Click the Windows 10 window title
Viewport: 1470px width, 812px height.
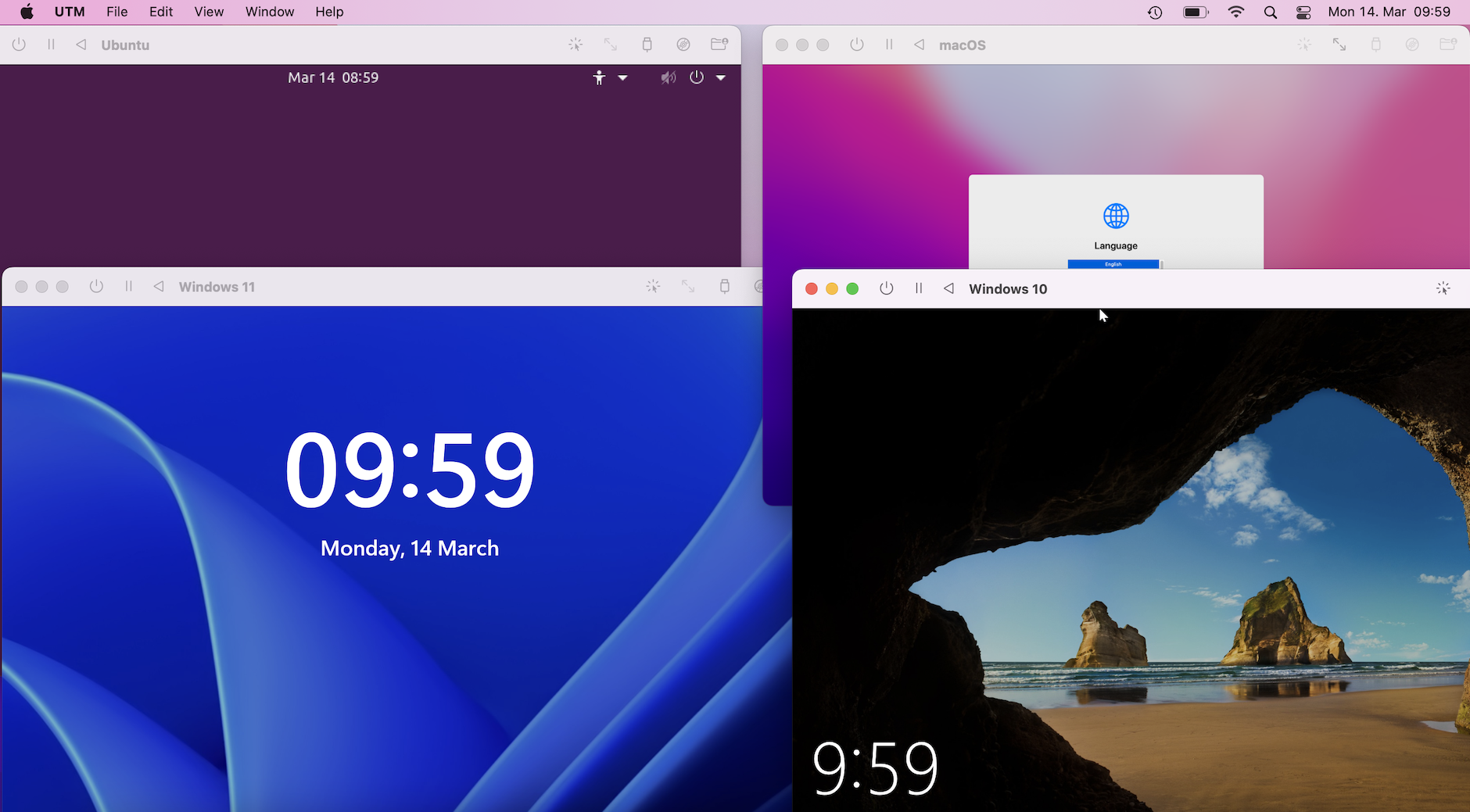(1008, 289)
